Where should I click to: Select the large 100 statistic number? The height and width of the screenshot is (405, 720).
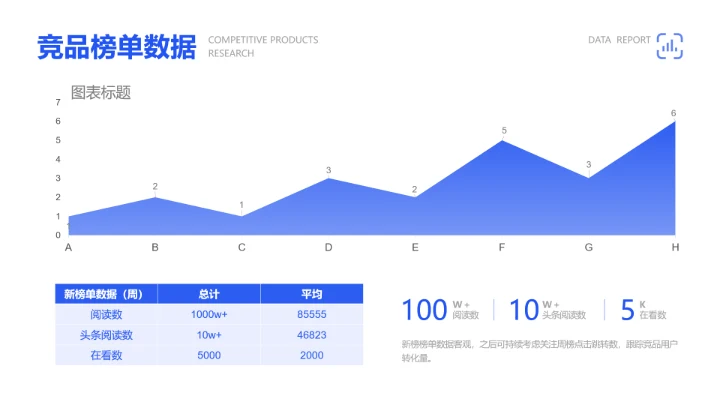tap(424, 310)
